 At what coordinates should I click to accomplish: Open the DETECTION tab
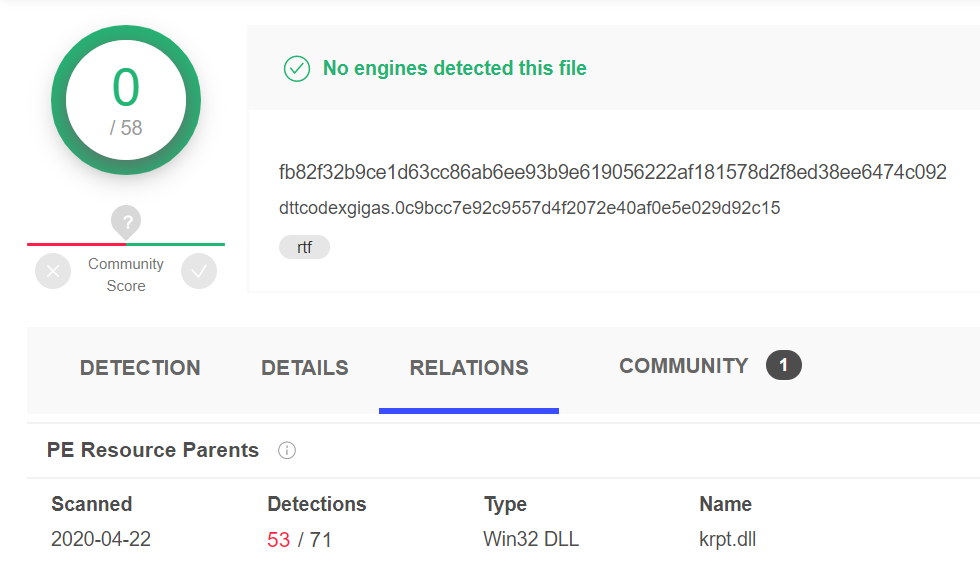[x=140, y=368]
